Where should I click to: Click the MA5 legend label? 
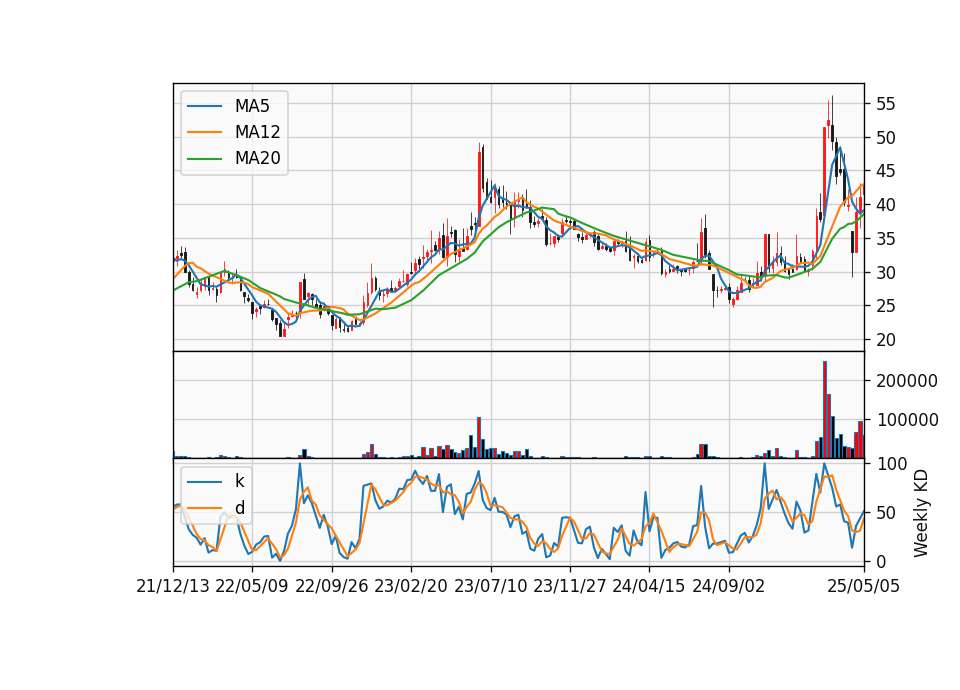tap(252, 106)
